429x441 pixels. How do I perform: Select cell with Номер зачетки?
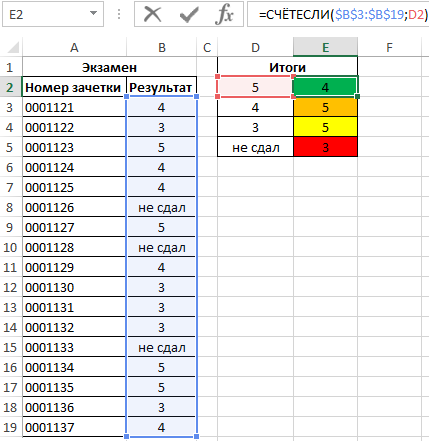coord(74,87)
